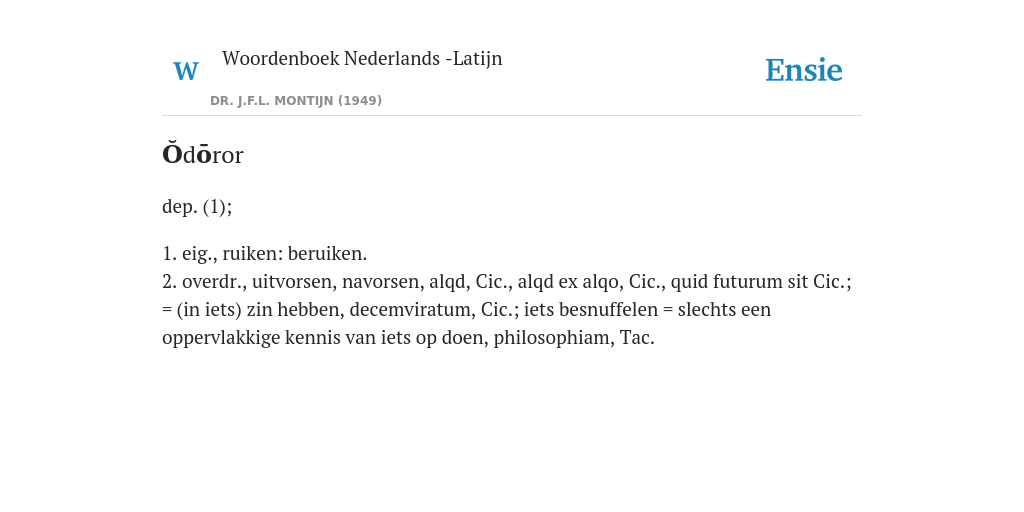1024x512 pixels.
Task: Click the word 'uitvorsen'
Action: click(x=291, y=281)
